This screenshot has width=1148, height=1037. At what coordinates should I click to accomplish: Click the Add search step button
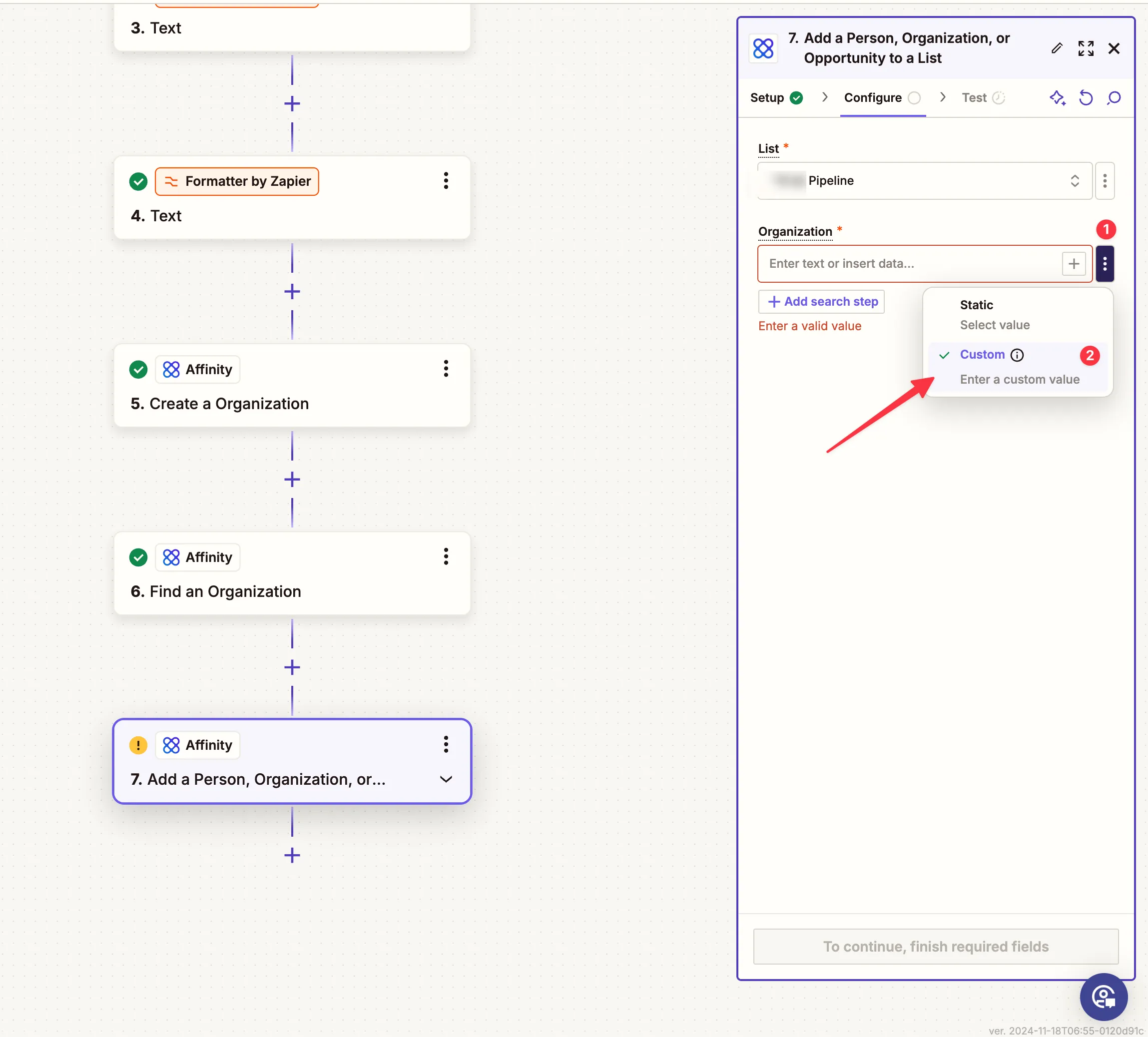pyautogui.click(x=821, y=302)
